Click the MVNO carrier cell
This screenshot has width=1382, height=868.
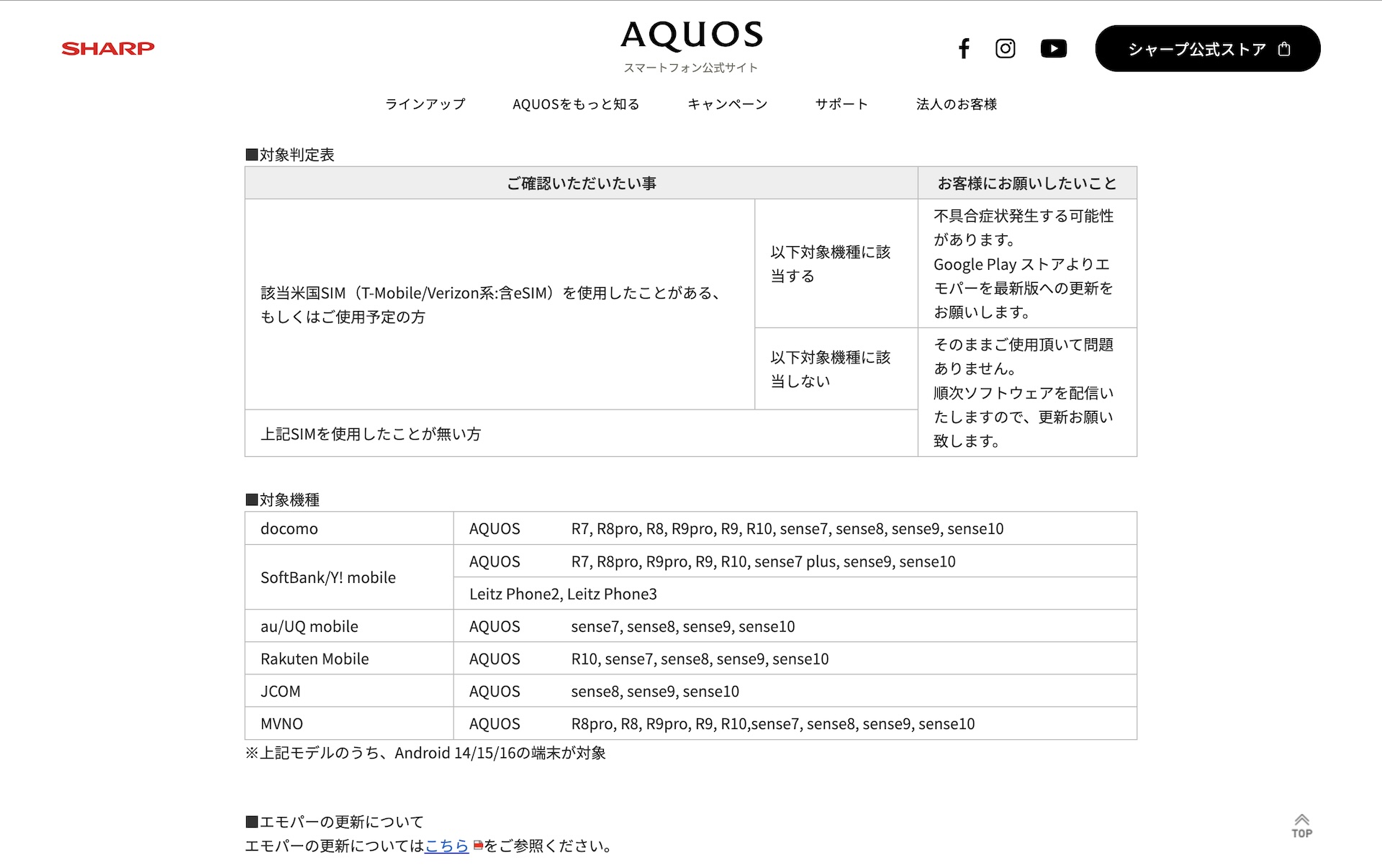pos(281,724)
